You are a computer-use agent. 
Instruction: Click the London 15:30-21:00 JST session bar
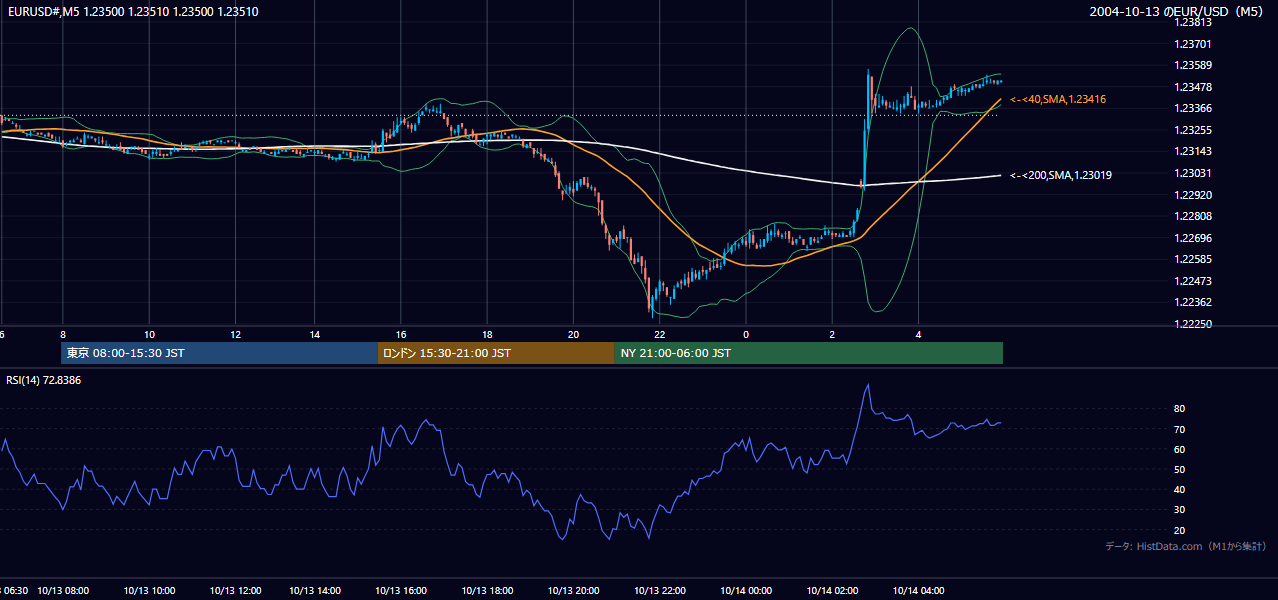coord(496,353)
